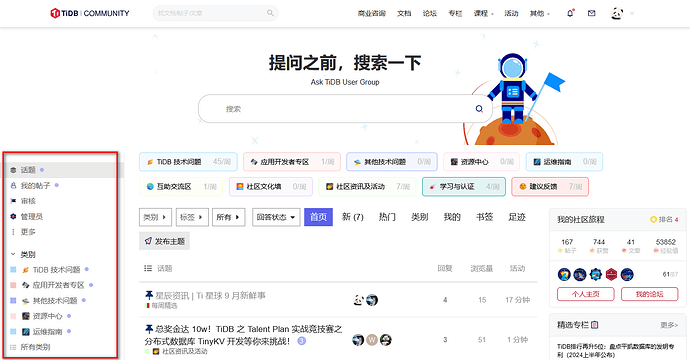Switch to the 新 (7) tab
This screenshot has height=360, width=690.
(x=353, y=217)
